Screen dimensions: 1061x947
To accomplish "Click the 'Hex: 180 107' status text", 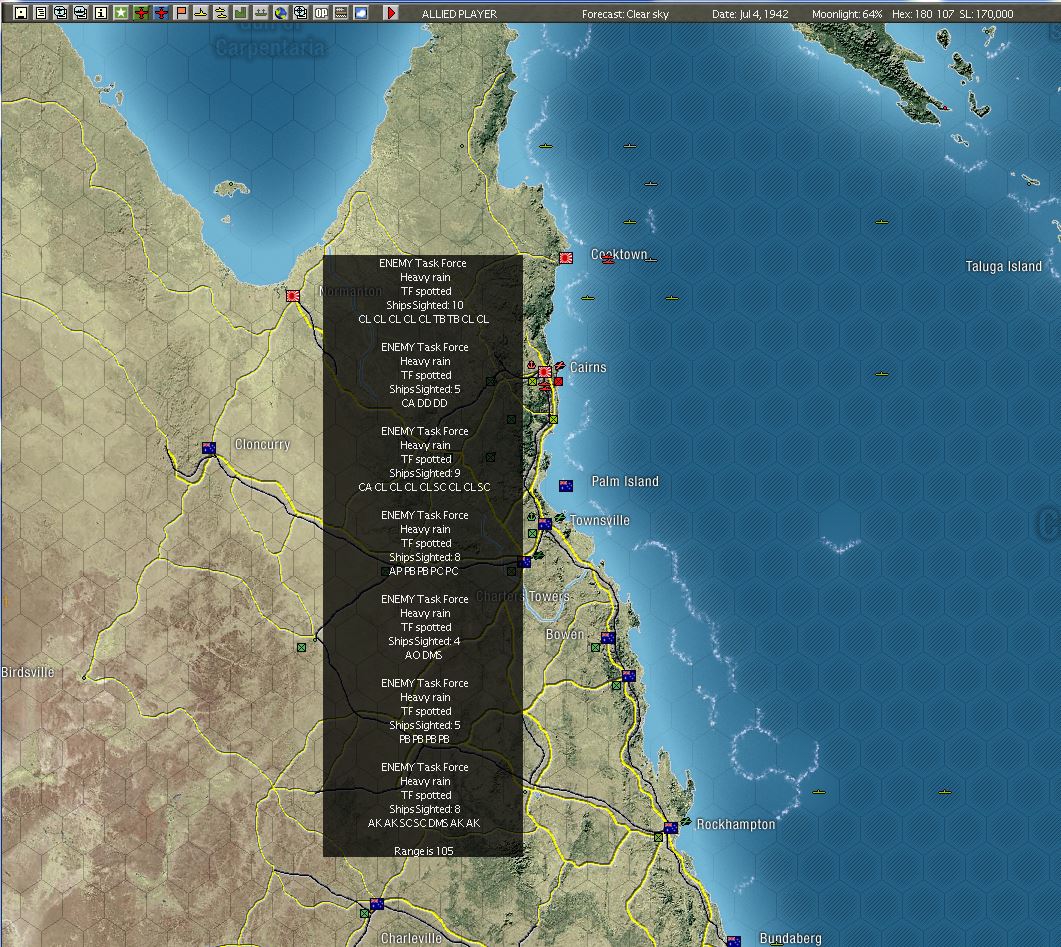I will pos(923,14).
